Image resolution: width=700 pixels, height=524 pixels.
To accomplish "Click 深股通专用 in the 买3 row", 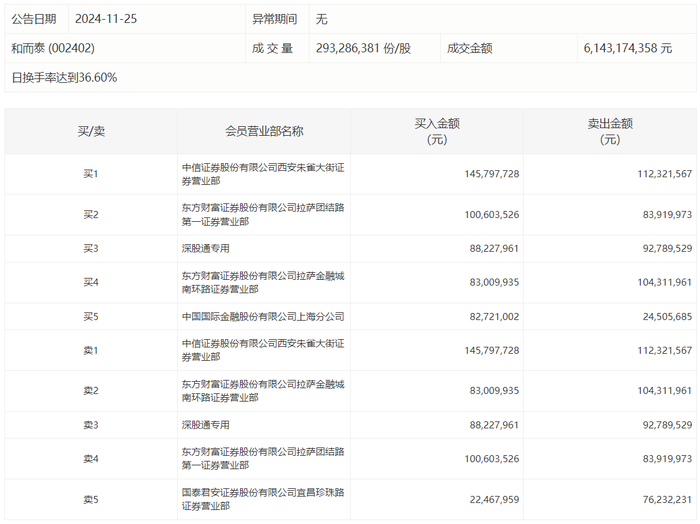I will click(205, 248).
